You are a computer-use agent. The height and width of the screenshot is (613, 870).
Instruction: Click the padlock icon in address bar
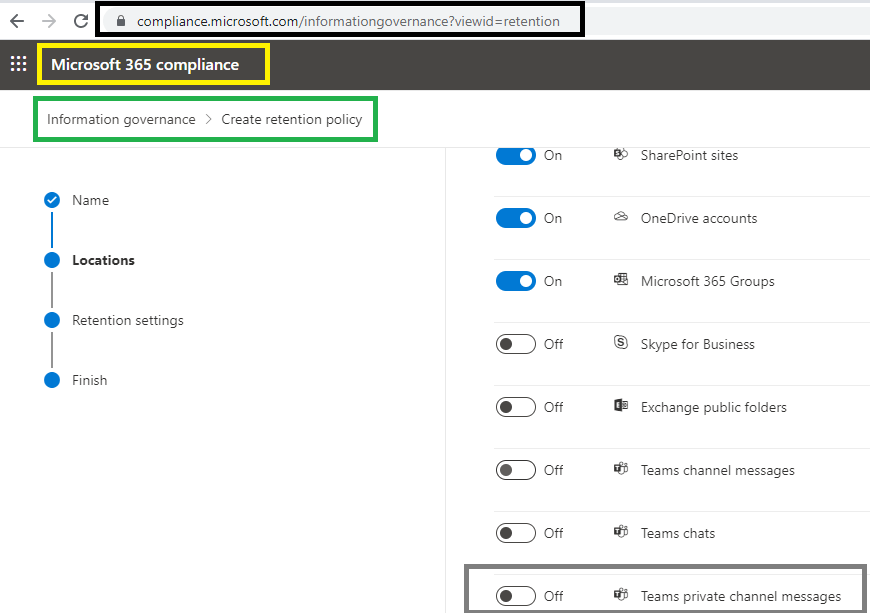click(x=121, y=20)
